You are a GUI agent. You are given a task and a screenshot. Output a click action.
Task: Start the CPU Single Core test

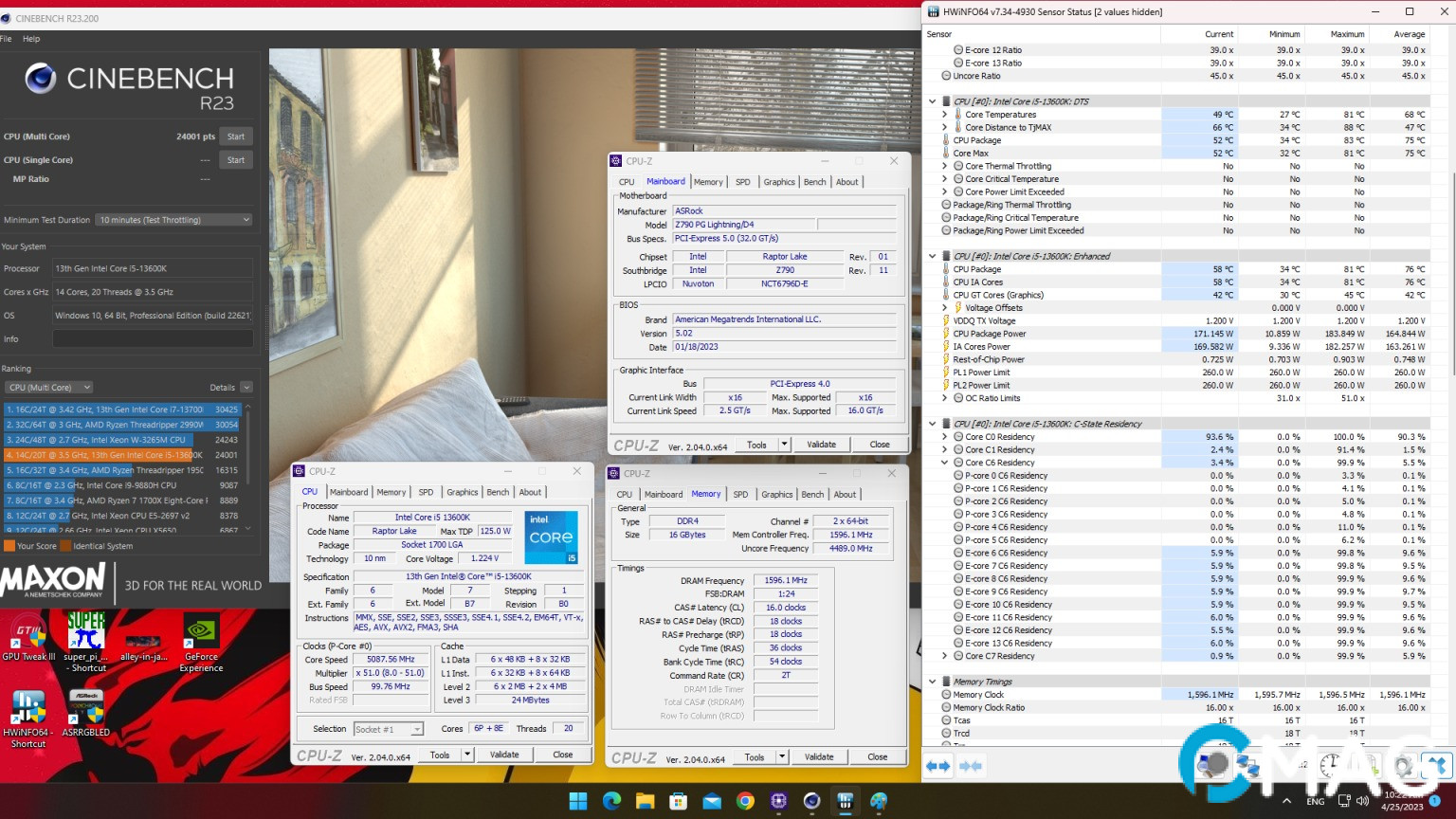pyautogui.click(x=236, y=160)
